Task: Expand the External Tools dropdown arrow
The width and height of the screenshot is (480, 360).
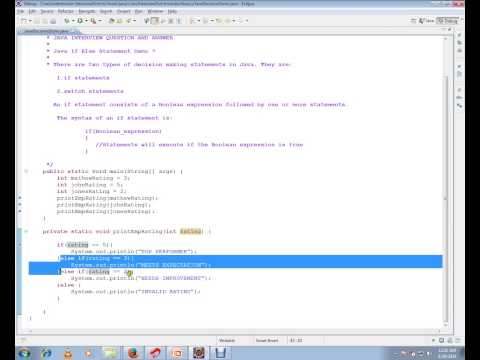Action: [100, 21]
